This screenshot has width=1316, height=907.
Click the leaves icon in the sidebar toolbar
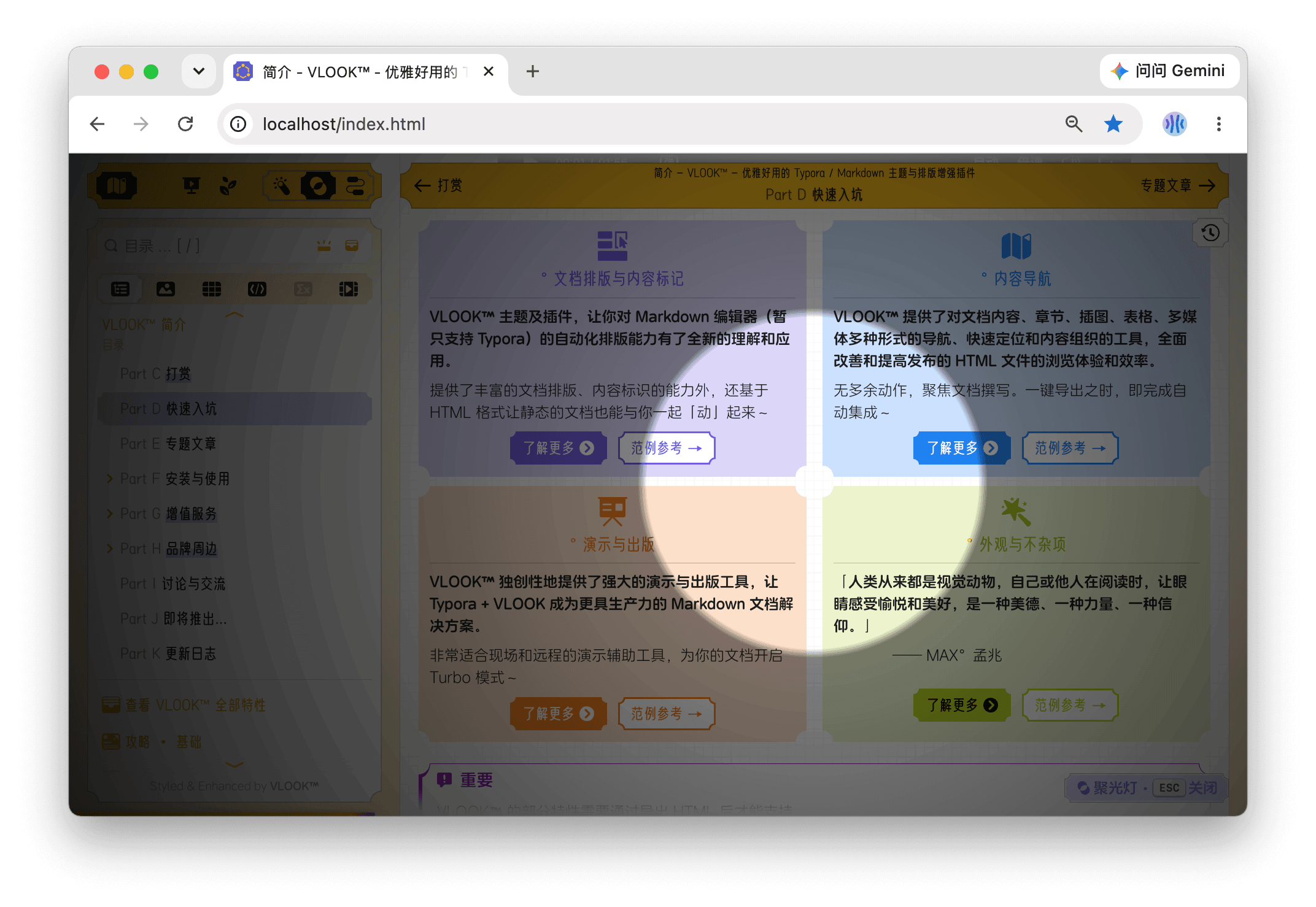pyautogui.click(x=228, y=185)
